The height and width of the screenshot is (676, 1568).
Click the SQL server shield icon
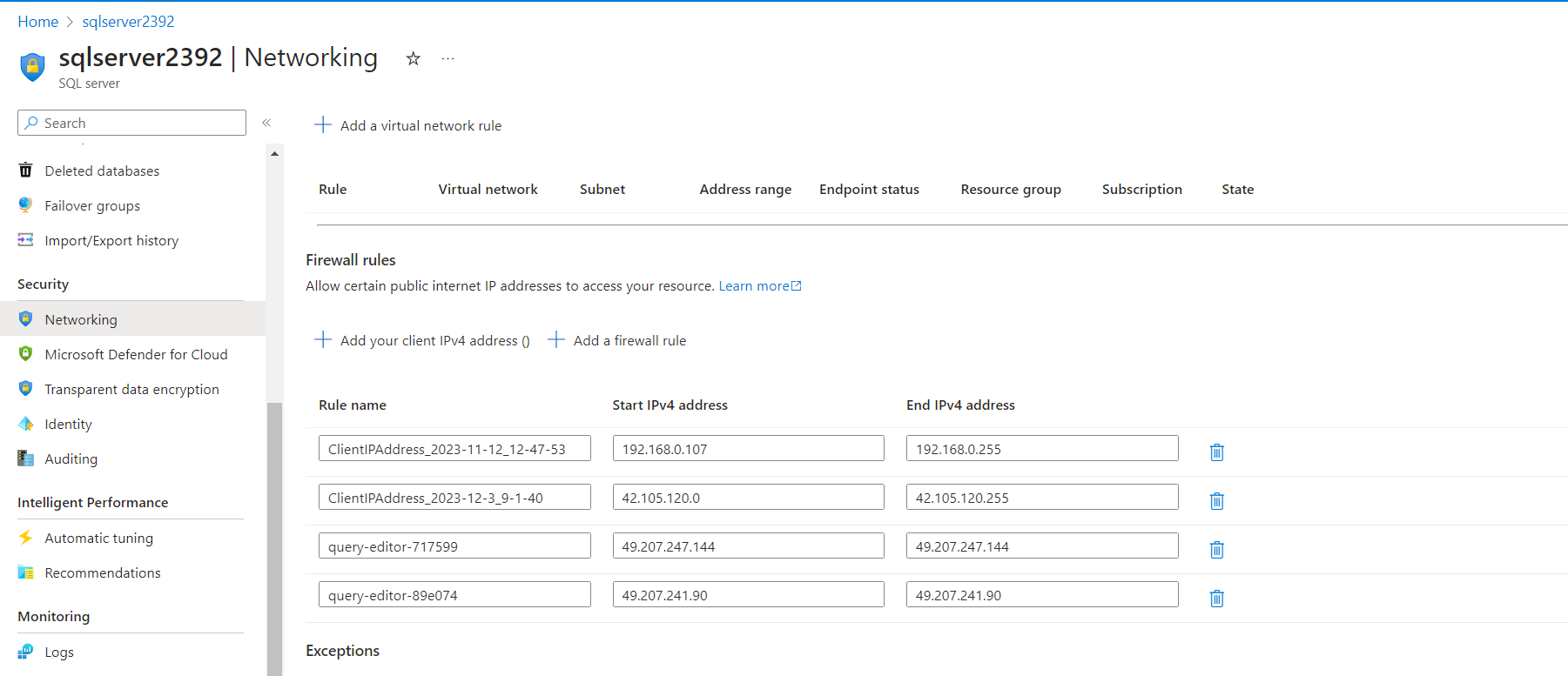(32, 67)
